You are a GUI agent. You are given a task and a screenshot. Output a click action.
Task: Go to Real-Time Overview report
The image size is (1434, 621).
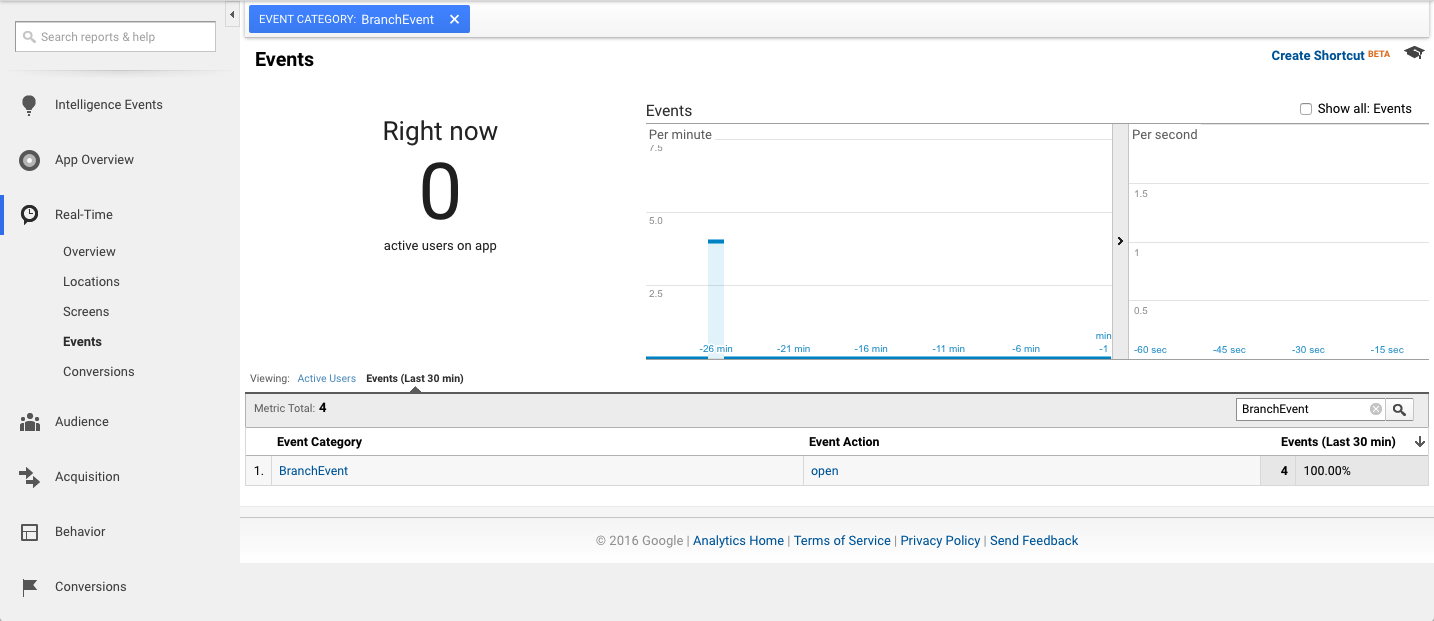pyautogui.click(x=89, y=252)
